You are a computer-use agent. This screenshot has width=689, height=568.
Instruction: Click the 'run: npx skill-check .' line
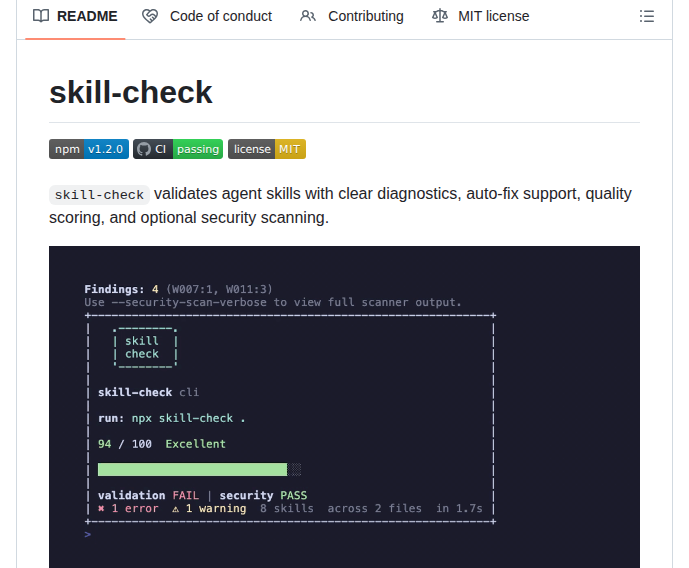coord(172,418)
